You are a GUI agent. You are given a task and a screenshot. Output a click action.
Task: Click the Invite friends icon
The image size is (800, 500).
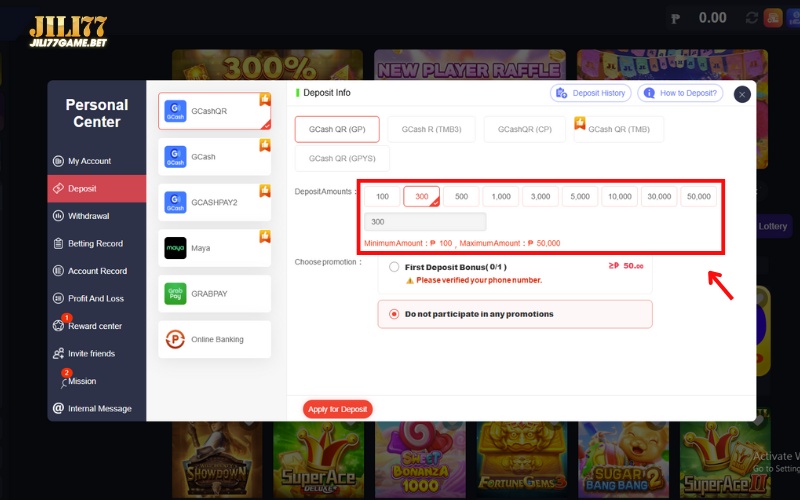(58, 354)
